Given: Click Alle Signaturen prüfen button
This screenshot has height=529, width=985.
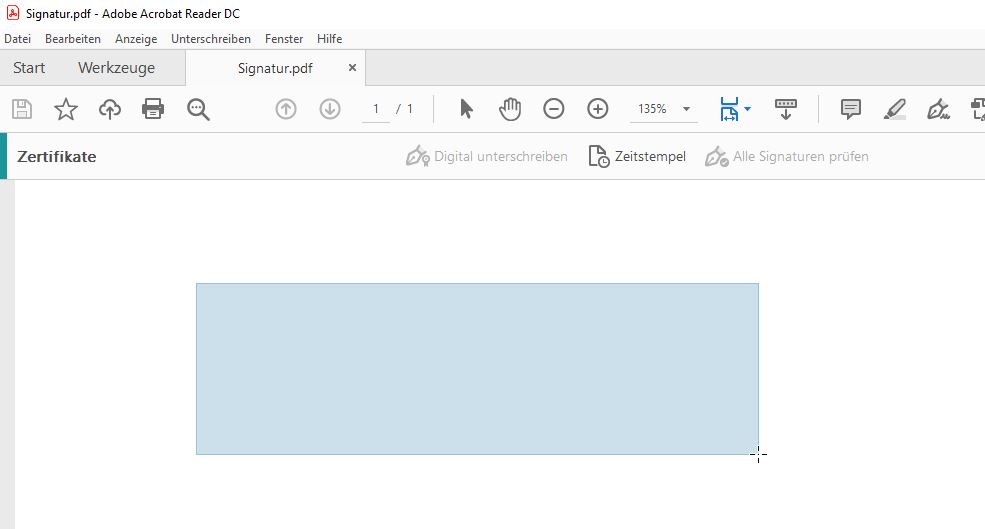Looking at the screenshot, I should [x=786, y=156].
